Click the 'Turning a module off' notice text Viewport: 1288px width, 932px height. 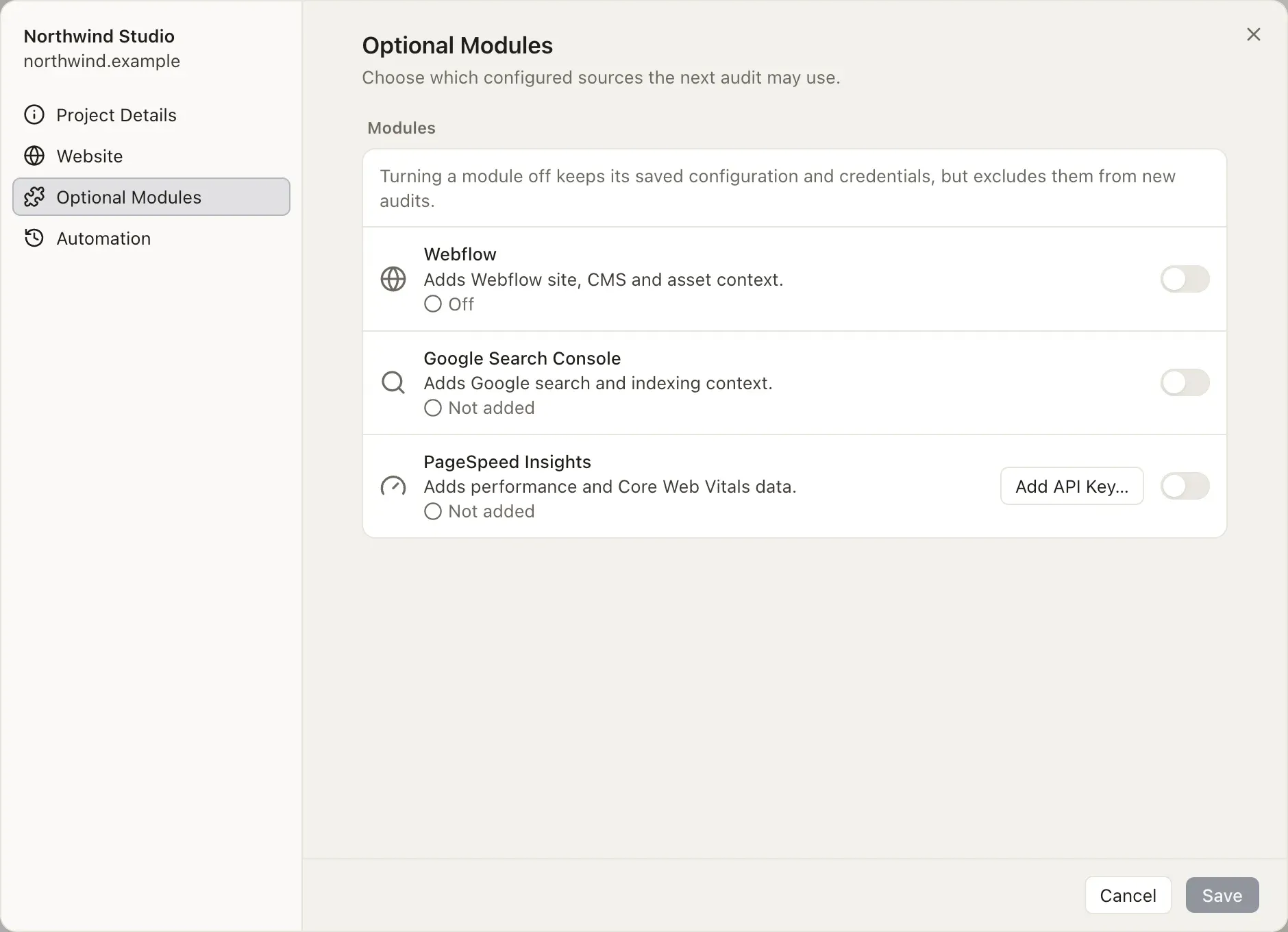coord(778,188)
